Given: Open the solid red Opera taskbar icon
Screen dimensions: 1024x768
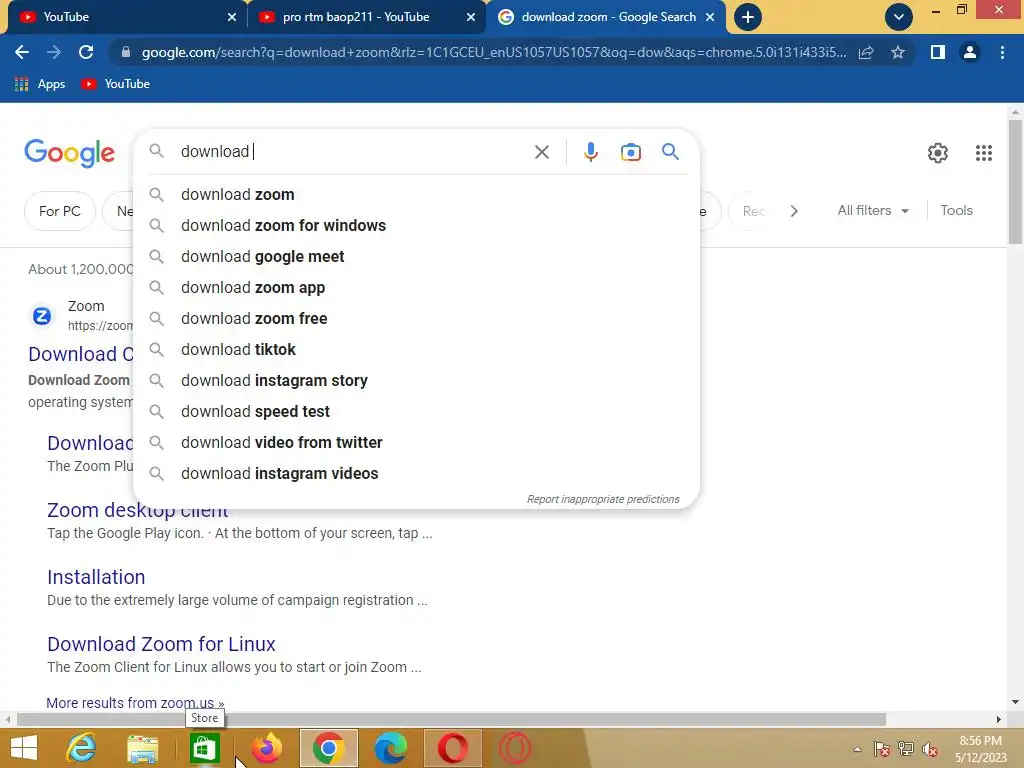Looking at the screenshot, I should coord(453,748).
